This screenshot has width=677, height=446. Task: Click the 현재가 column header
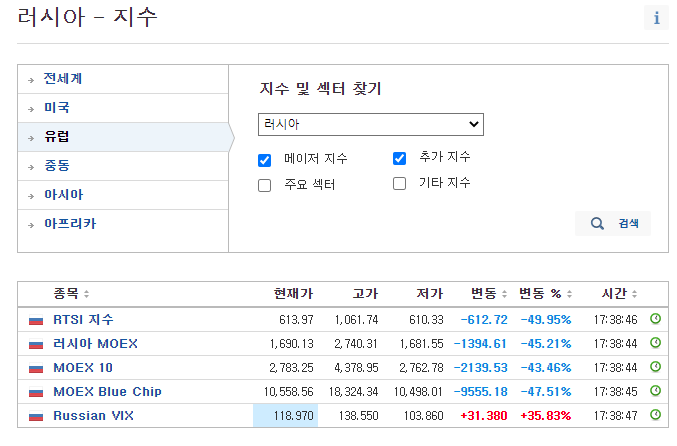coord(293,294)
